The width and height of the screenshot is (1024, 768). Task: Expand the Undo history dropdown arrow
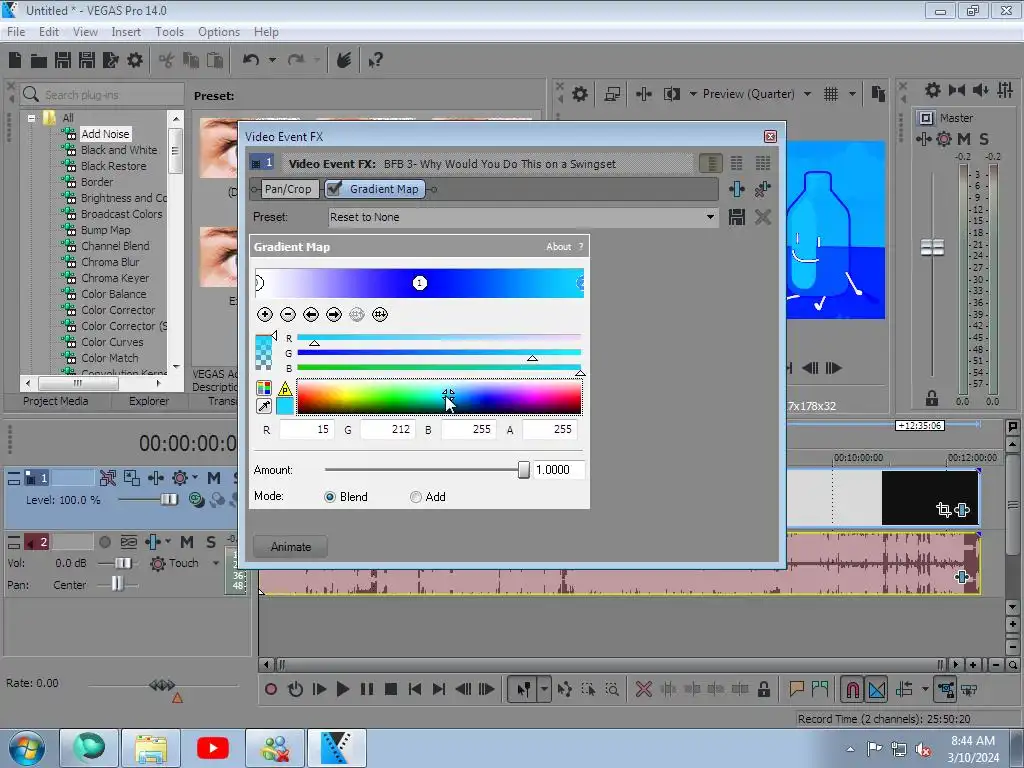[272, 61]
